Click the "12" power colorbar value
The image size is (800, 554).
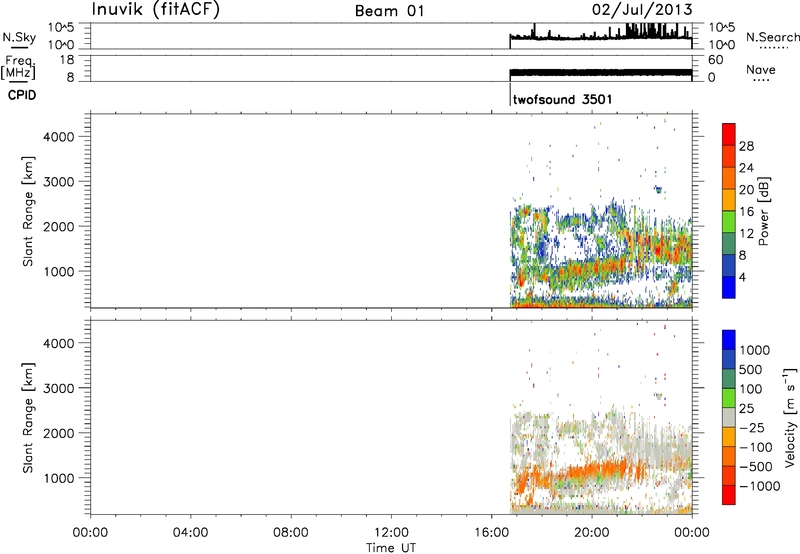(746, 234)
